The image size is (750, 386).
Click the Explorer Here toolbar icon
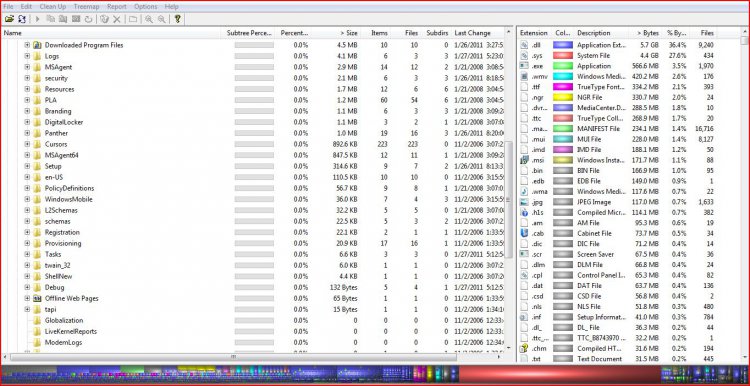point(63,19)
